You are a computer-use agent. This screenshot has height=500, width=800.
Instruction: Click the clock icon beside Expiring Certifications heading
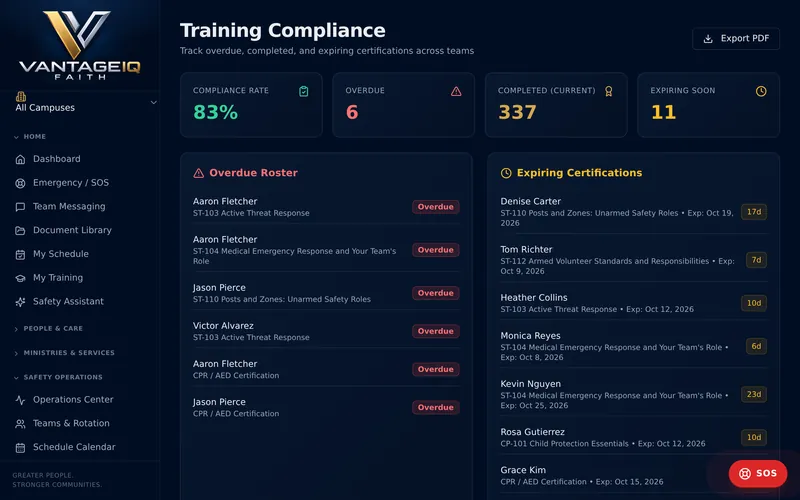(506, 173)
